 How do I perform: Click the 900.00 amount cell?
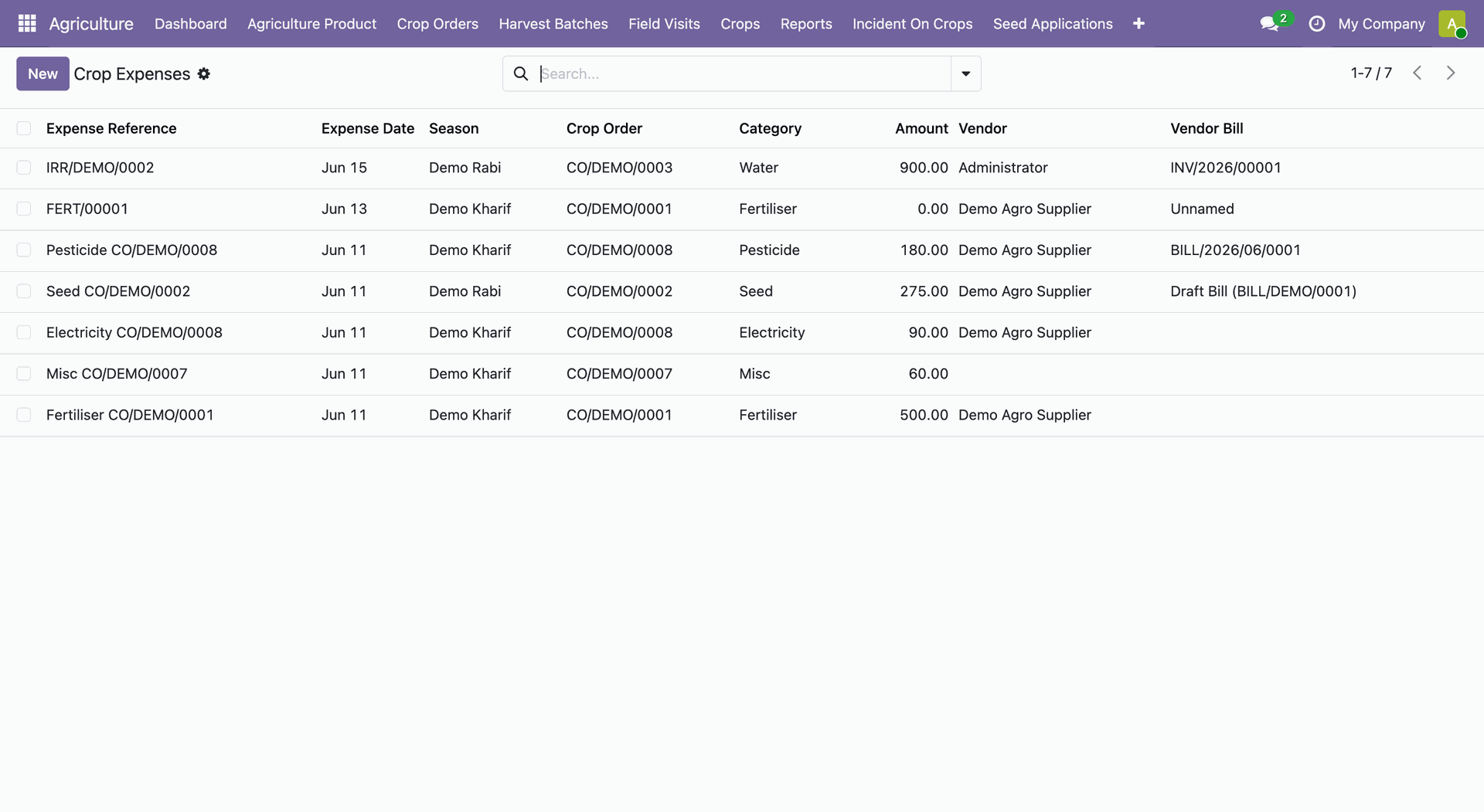(924, 168)
